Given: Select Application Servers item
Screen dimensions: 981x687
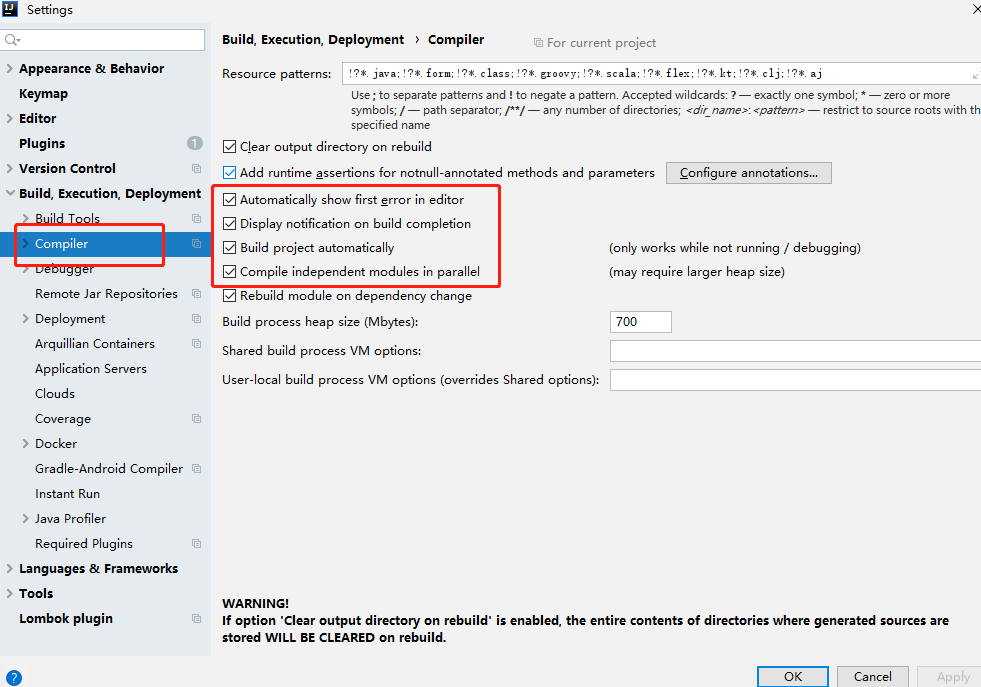Looking at the screenshot, I should coord(91,369).
